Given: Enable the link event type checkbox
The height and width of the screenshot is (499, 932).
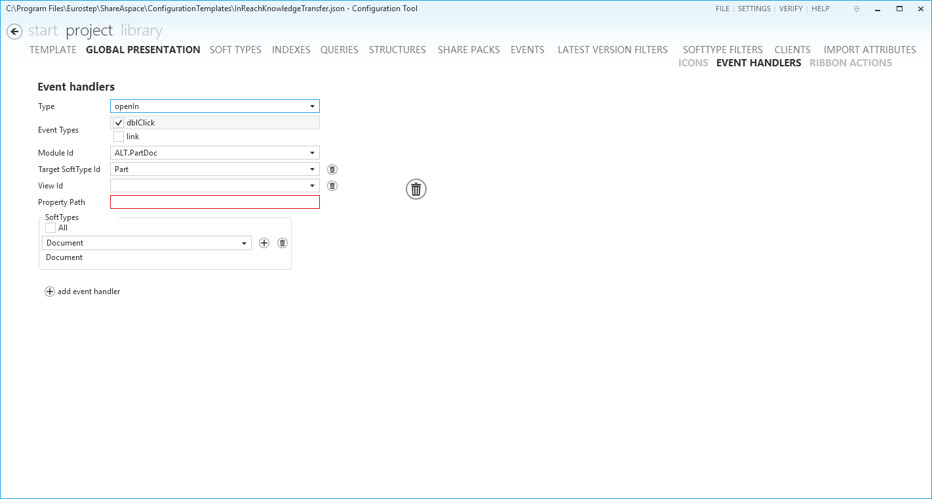Looking at the screenshot, I should (x=119, y=137).
